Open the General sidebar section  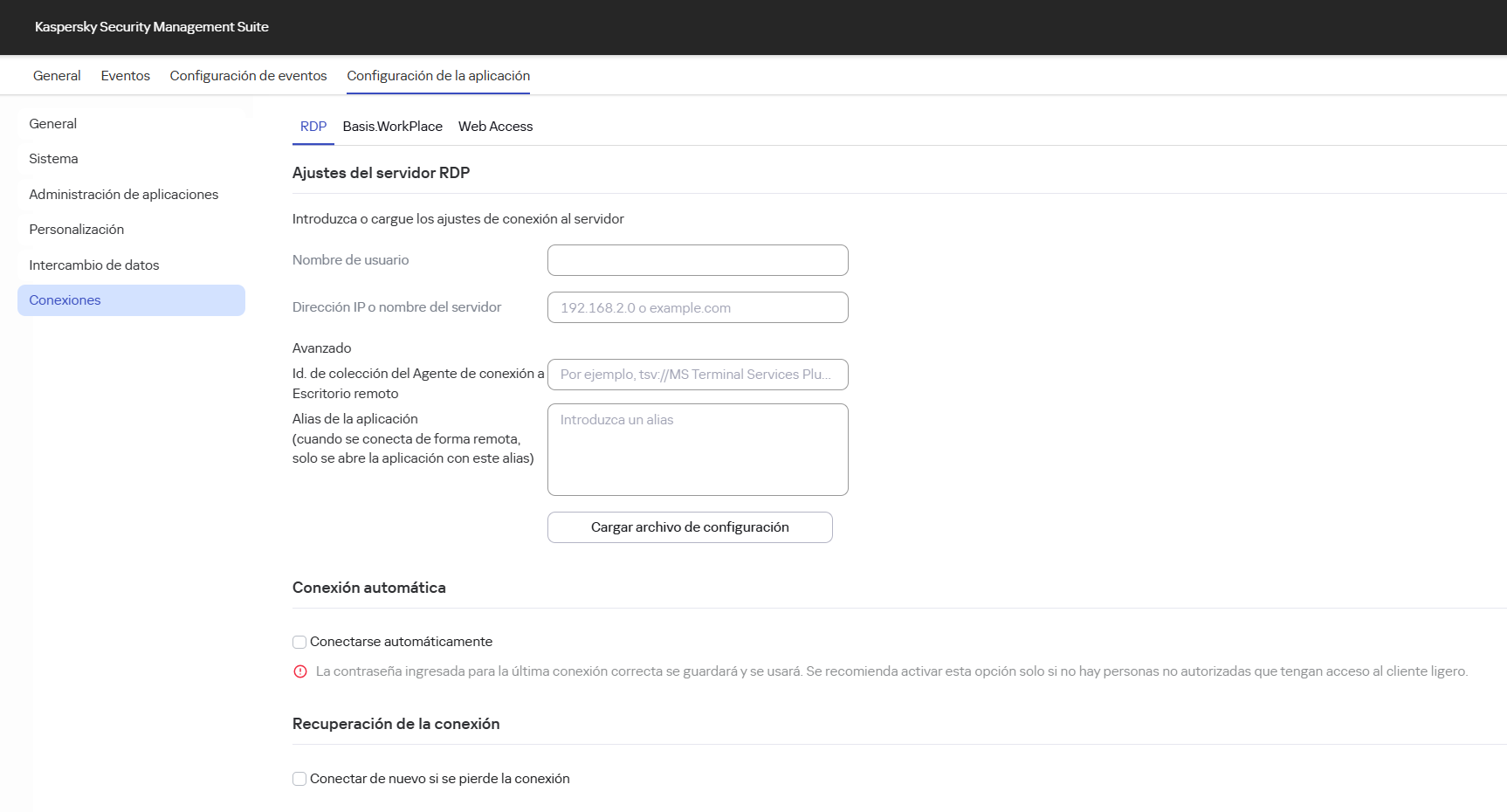52,123
